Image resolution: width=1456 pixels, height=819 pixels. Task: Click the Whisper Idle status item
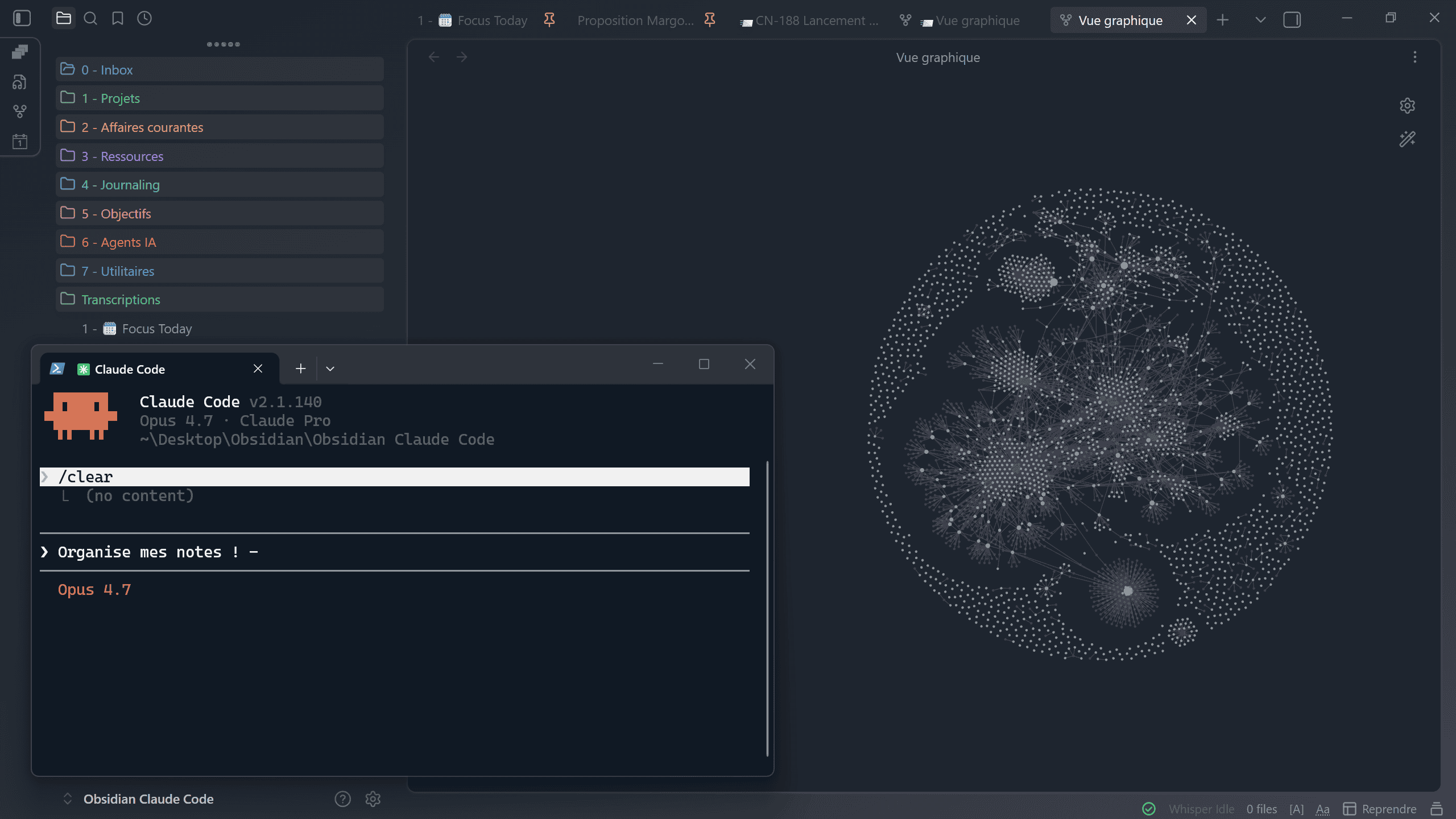pos(1202,809)
